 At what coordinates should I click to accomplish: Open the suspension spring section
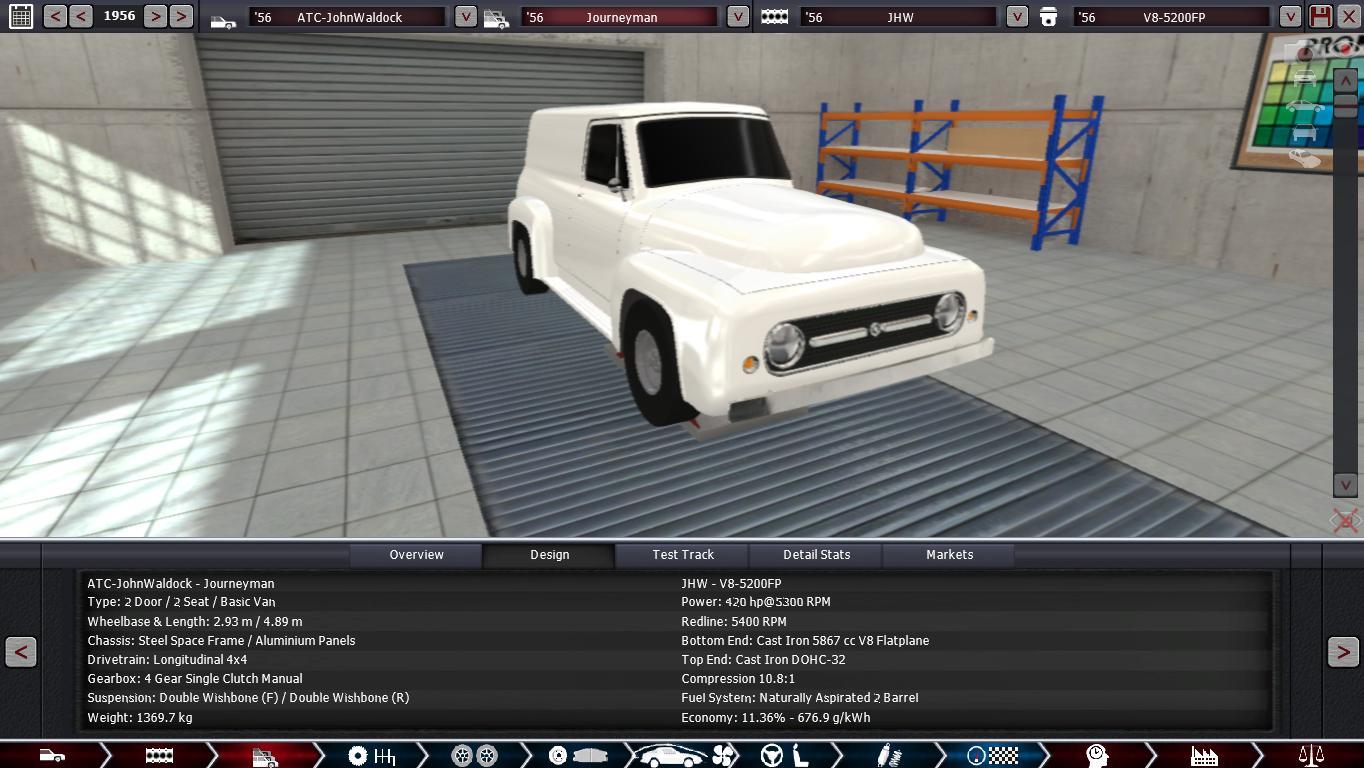tap(885, 755)
